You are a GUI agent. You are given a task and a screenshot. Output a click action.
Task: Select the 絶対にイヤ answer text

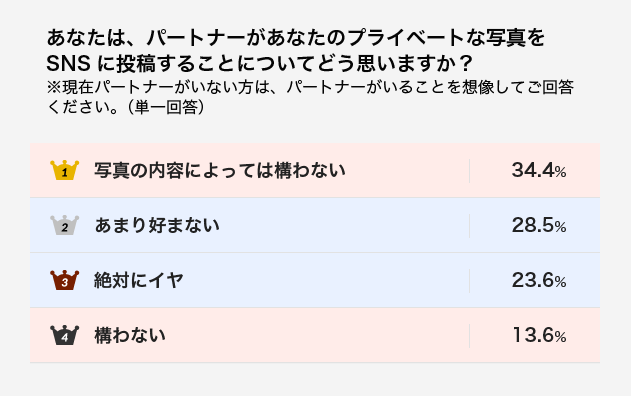pyautogui.click(x=139, y=280)
